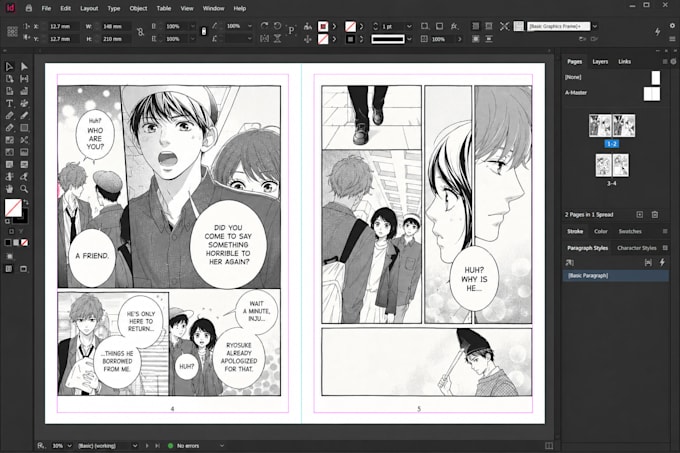The image size is (680, 453).
Task: Click the X position input field
Action: [62, 26]
